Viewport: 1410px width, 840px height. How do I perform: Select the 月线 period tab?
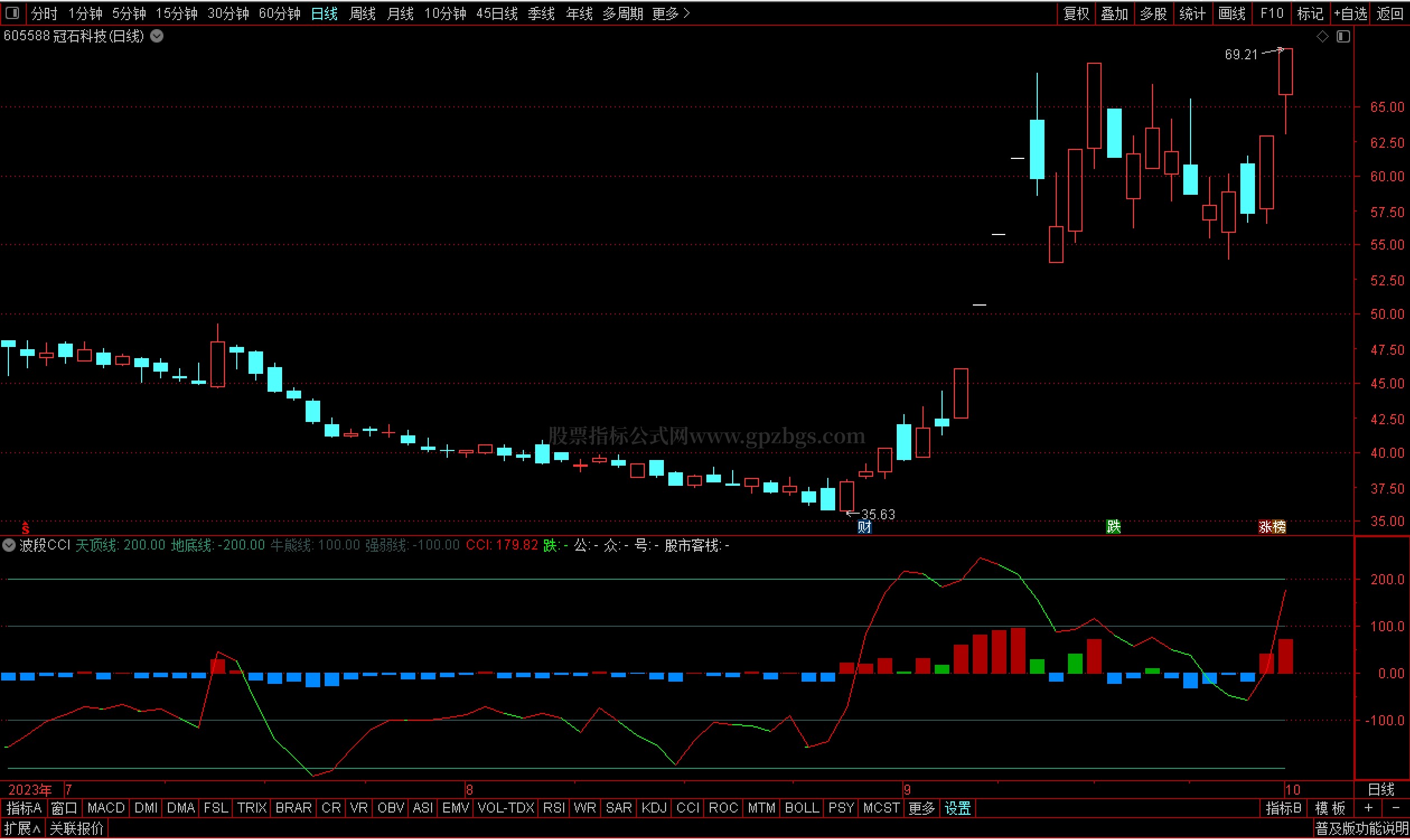click(400, 13)
